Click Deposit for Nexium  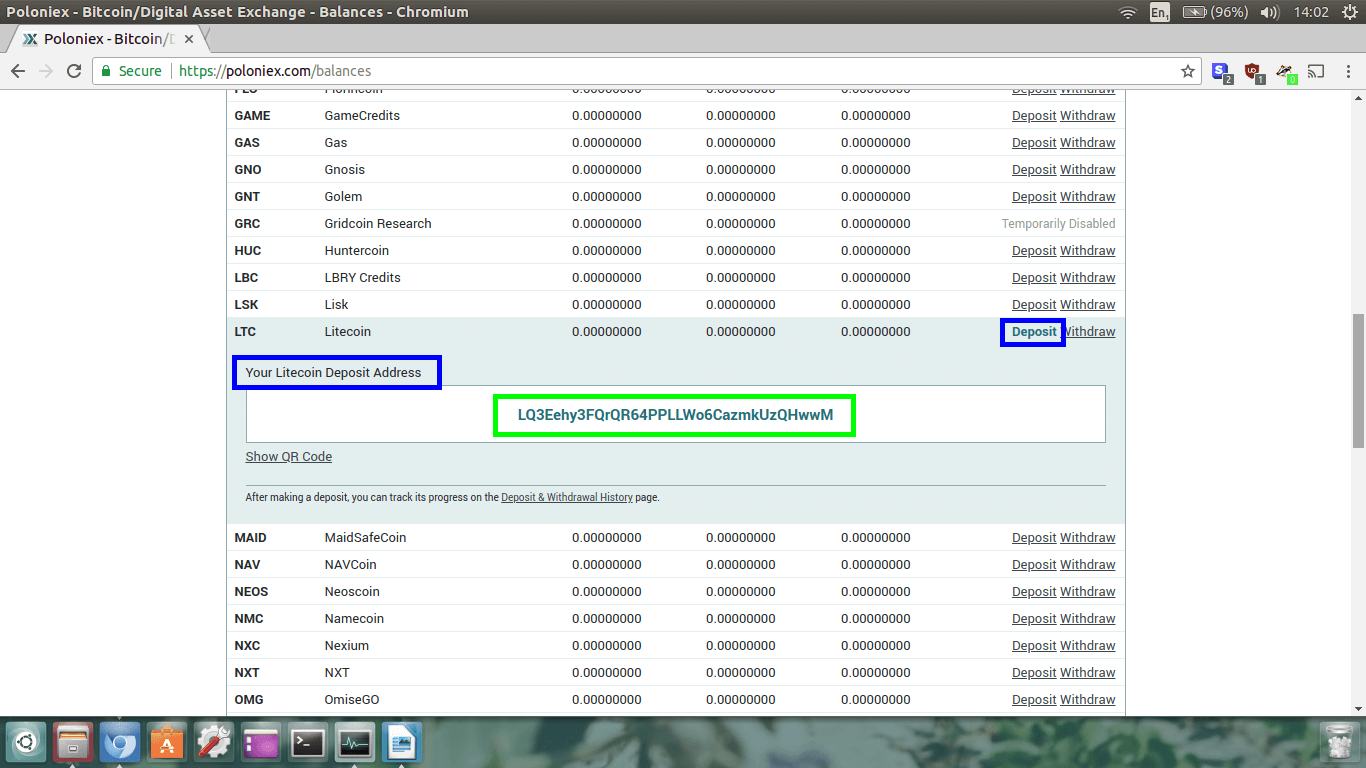[x=1034, y=646]
